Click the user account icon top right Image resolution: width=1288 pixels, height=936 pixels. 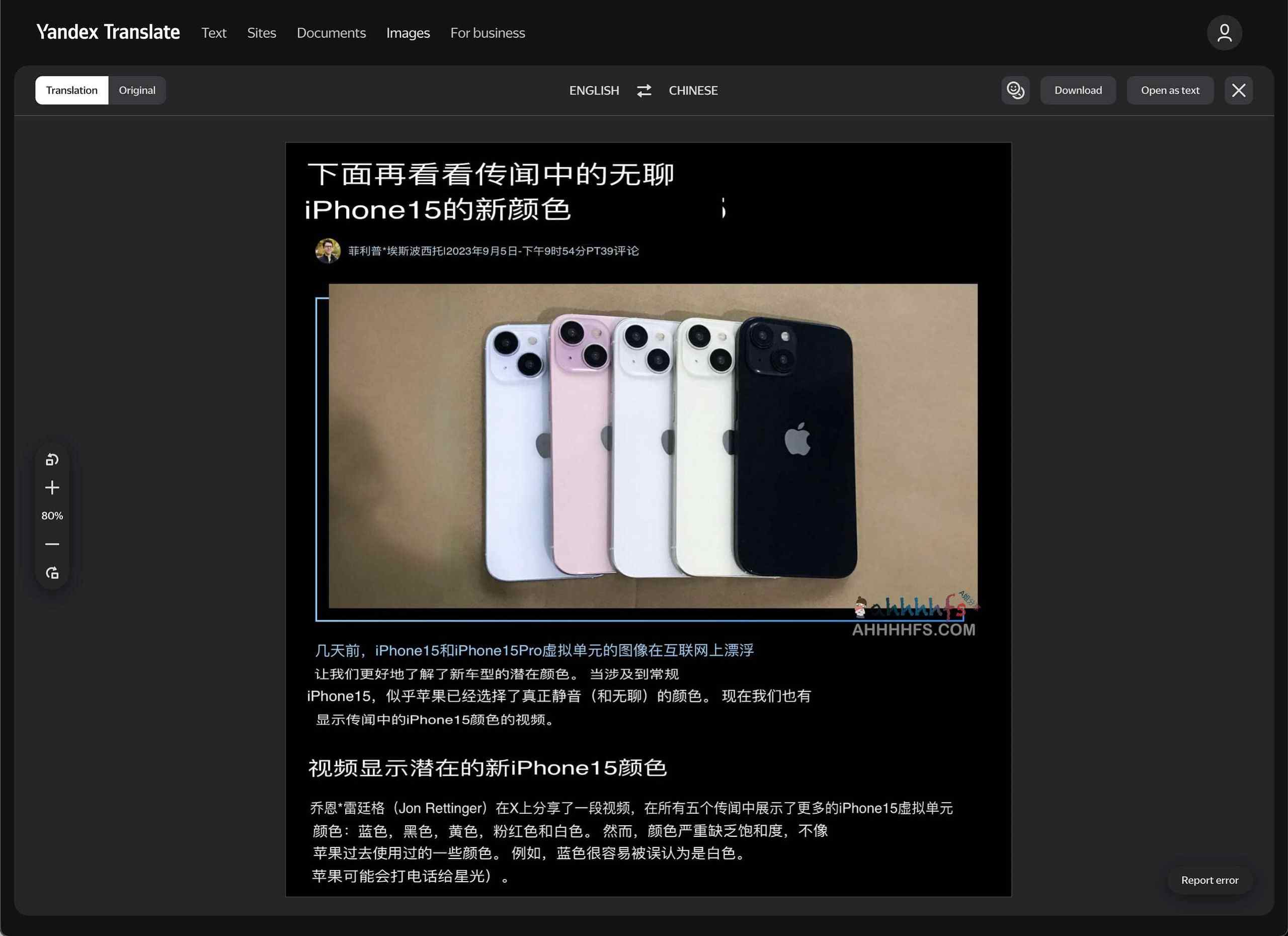1224,33
